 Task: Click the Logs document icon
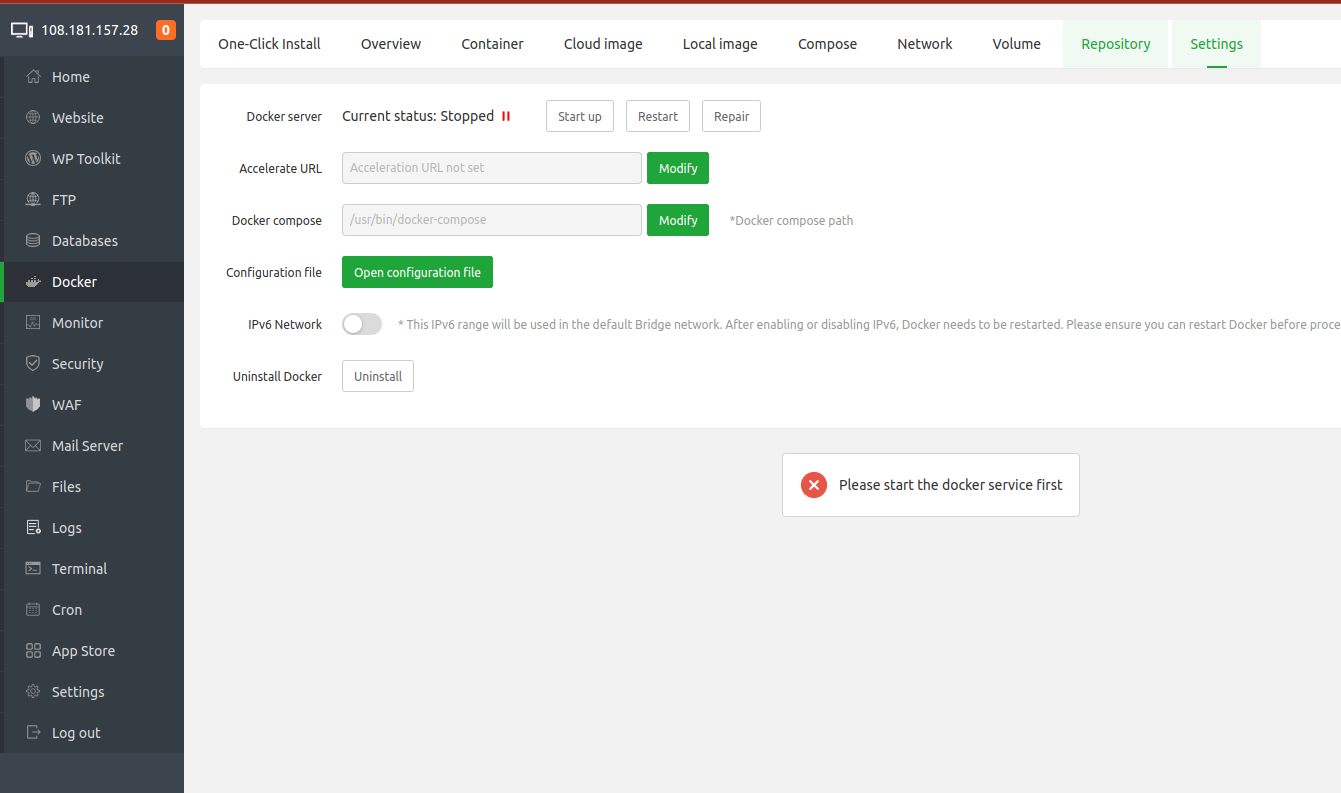[33, 528]
